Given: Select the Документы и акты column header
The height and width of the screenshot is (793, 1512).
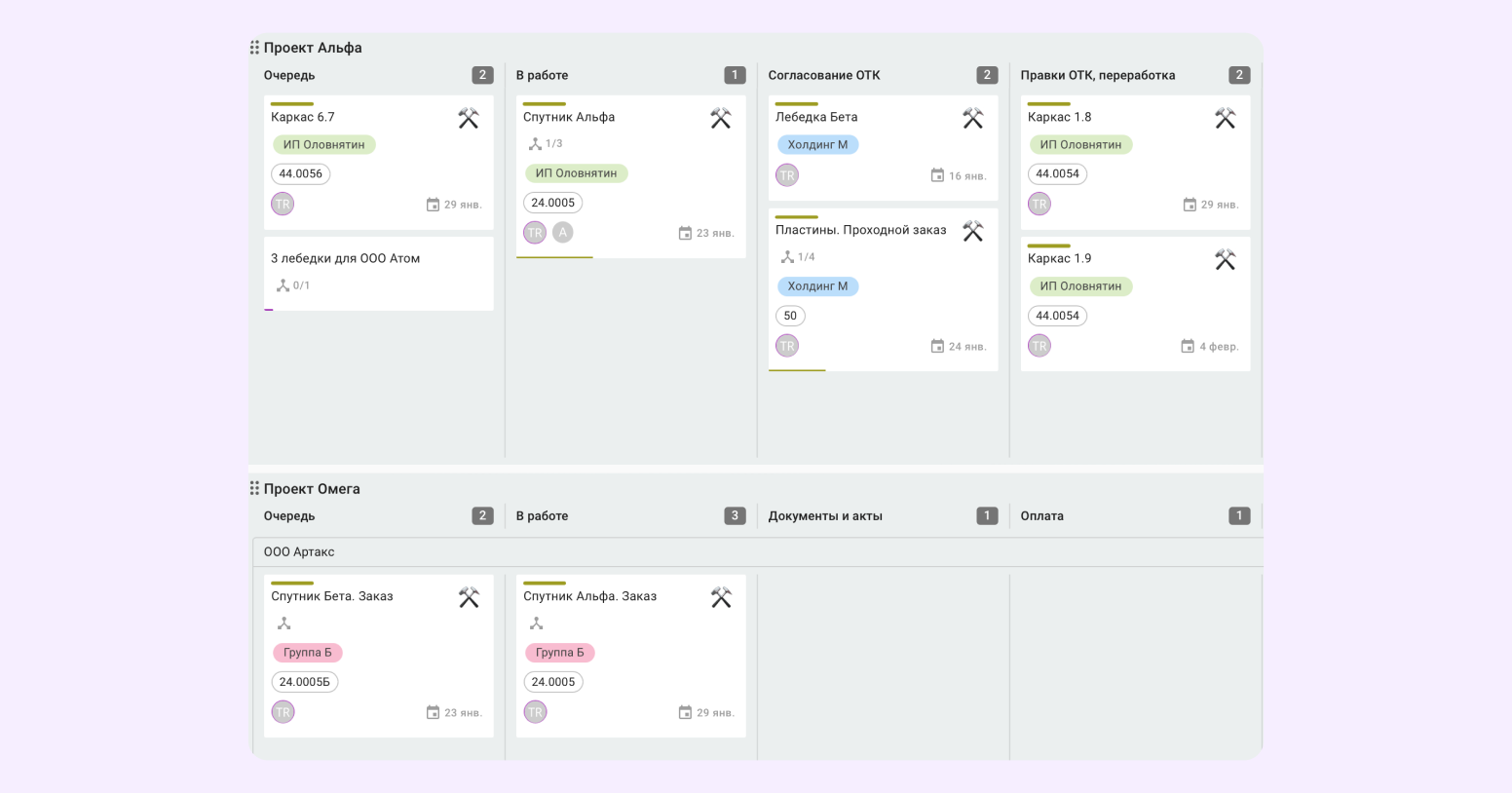Looking at the screenshot, I should pos(825,516).
